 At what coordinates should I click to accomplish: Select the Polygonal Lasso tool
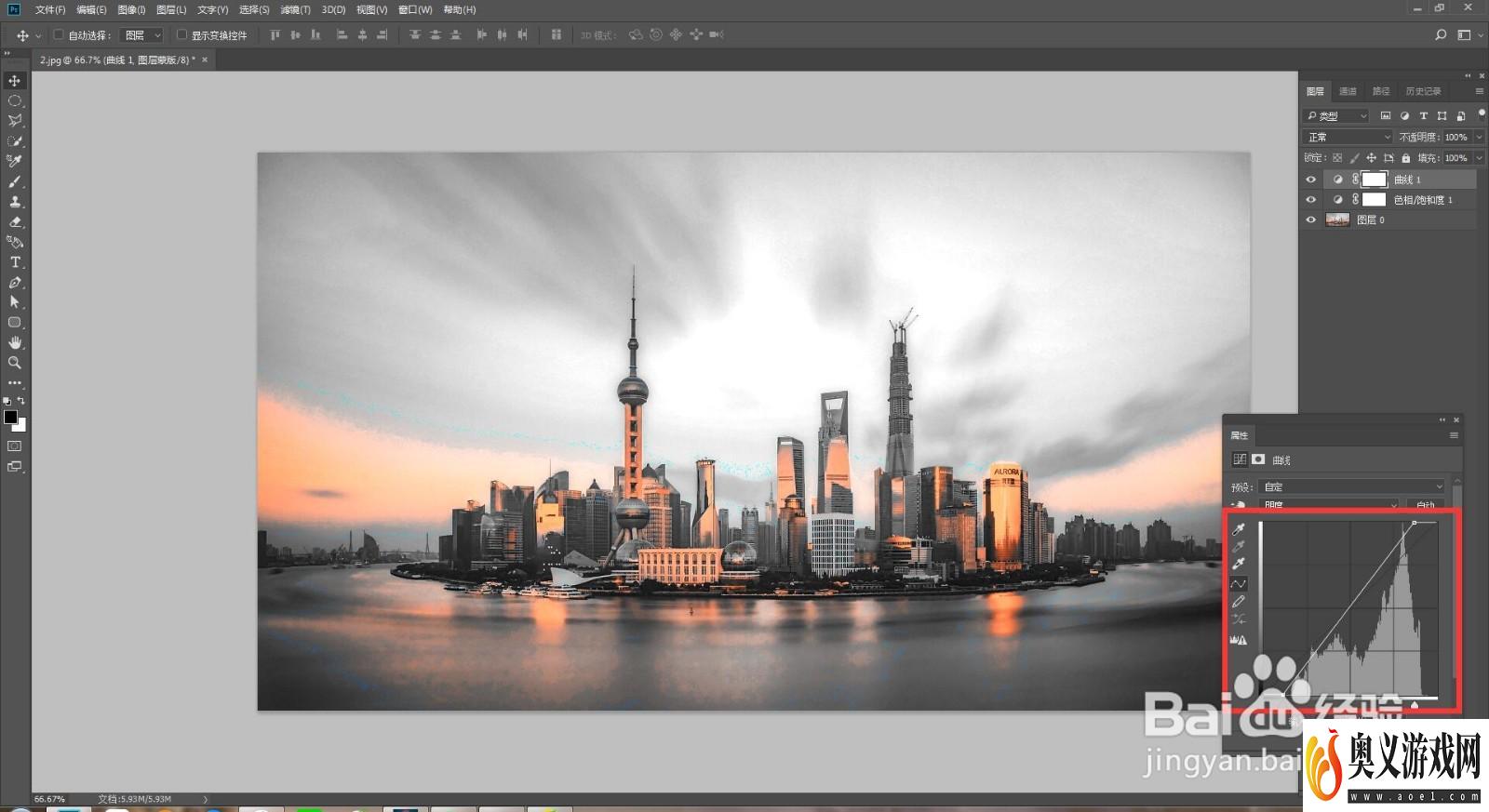point(15,121)
